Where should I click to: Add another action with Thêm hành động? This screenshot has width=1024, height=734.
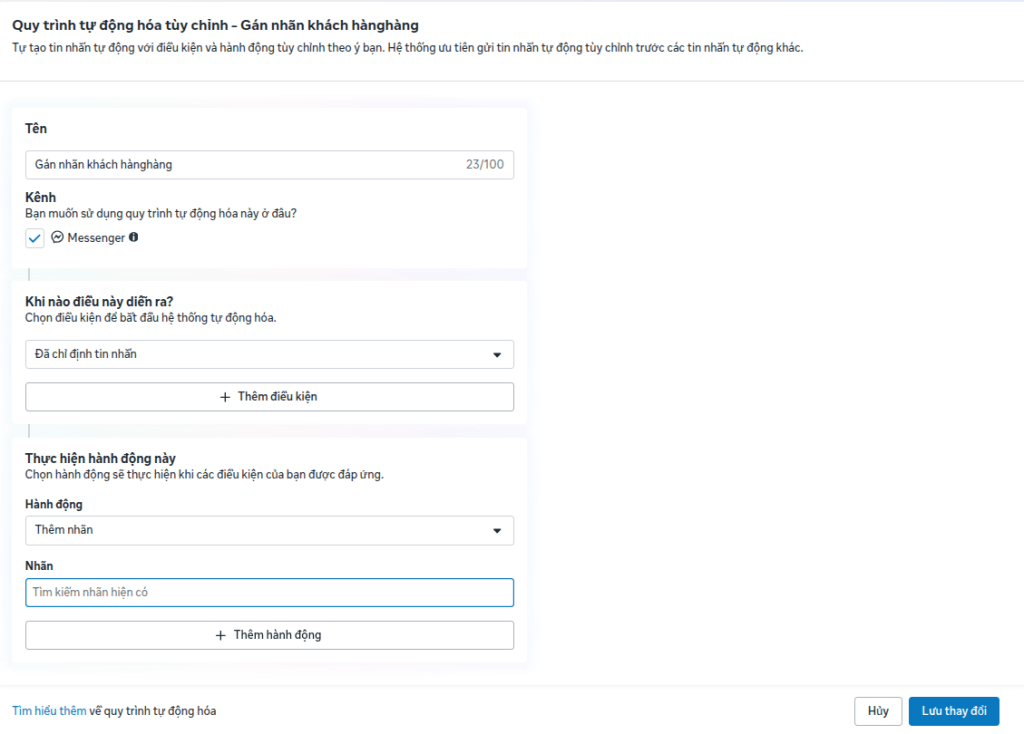(269, 635)
